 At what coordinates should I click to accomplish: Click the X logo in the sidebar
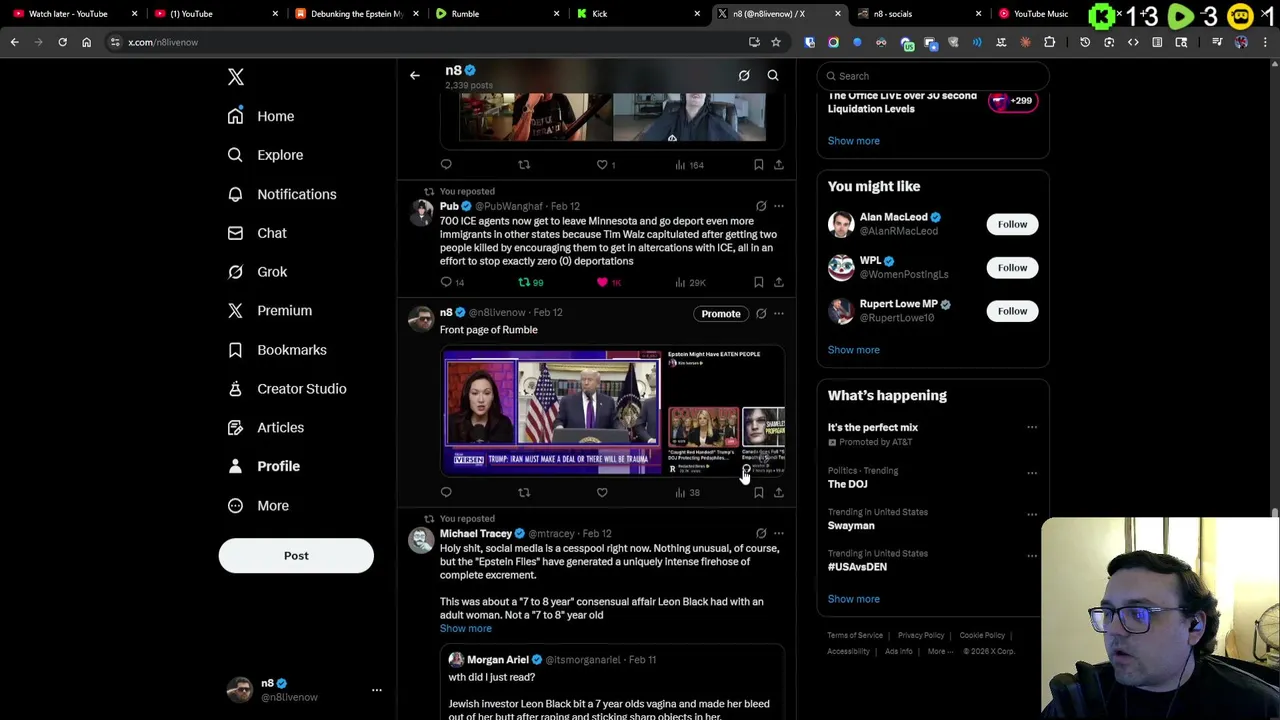point(236,77)
